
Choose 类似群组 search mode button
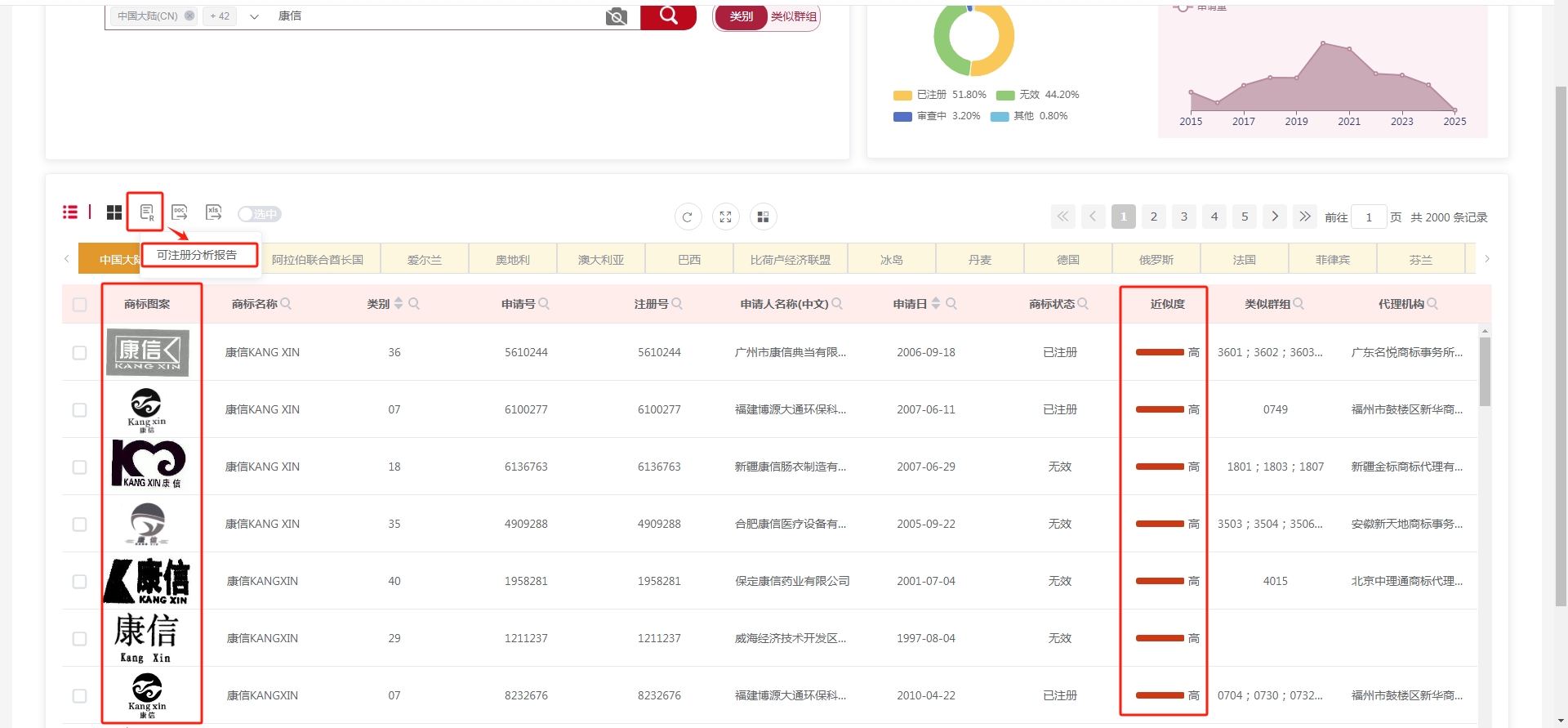794,16
